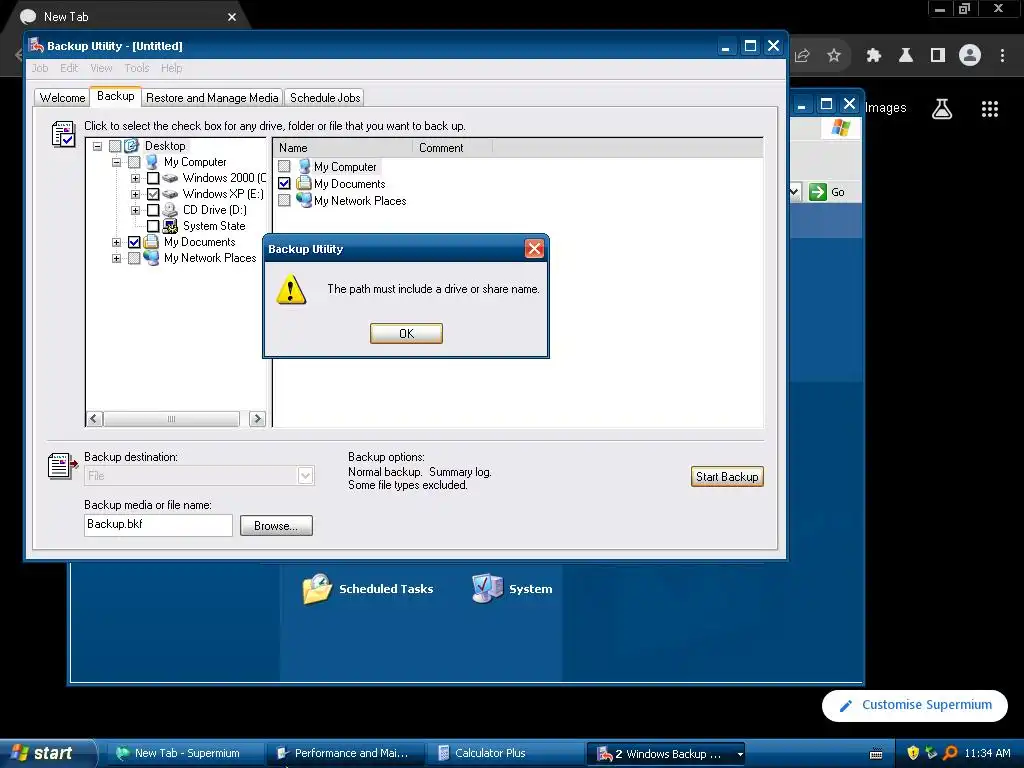This screenshot has height=768, width=1024.
Task: Uncheck the Windows XP (E:) checkbox
Action: pos(153,194)
